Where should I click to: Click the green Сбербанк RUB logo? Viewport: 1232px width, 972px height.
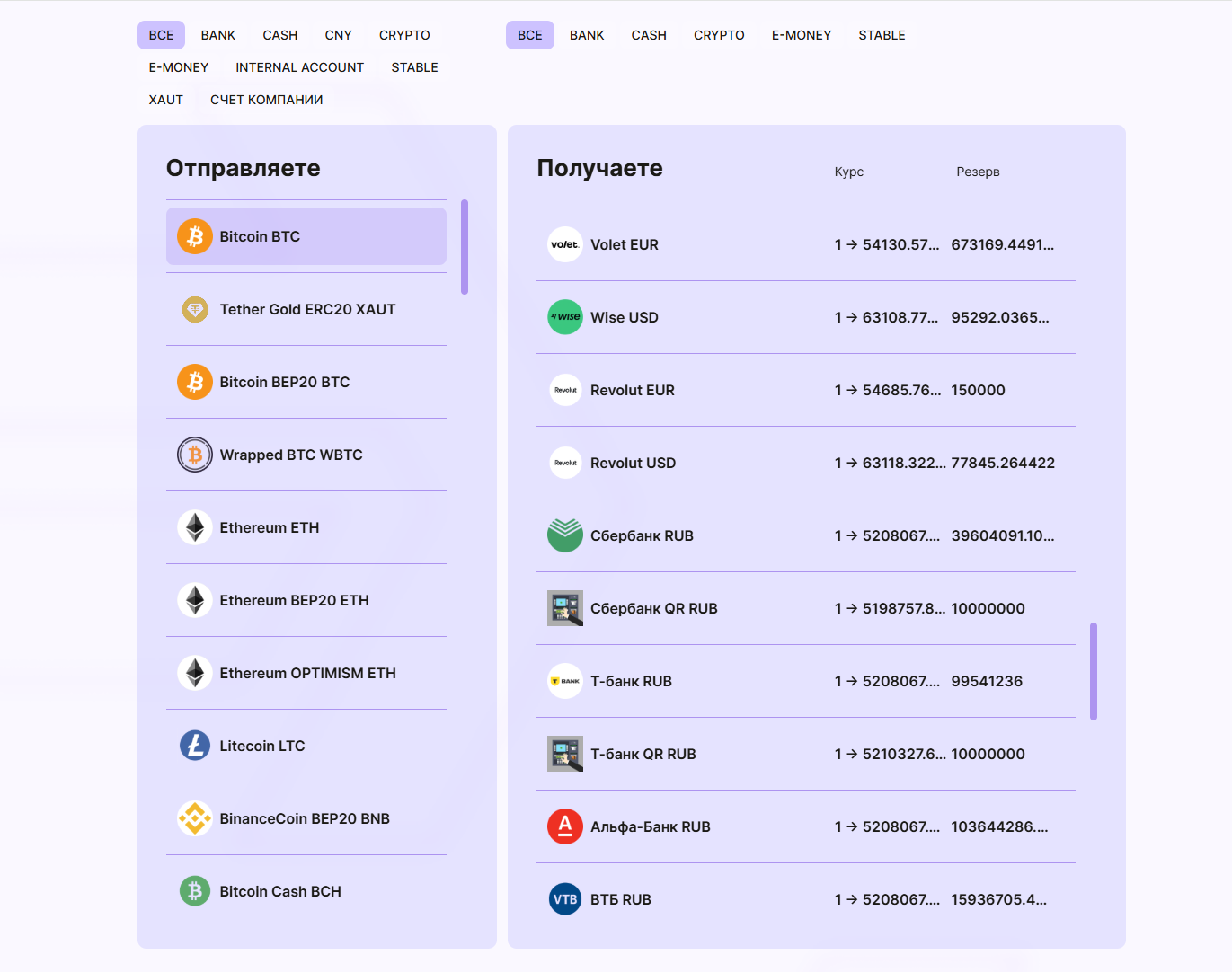click(565, 535)
